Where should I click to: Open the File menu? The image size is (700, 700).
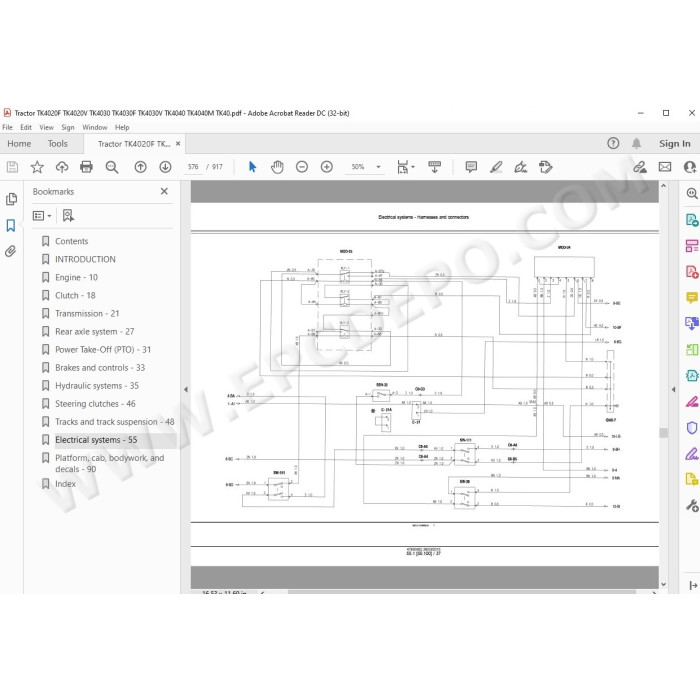coord(8,127)
